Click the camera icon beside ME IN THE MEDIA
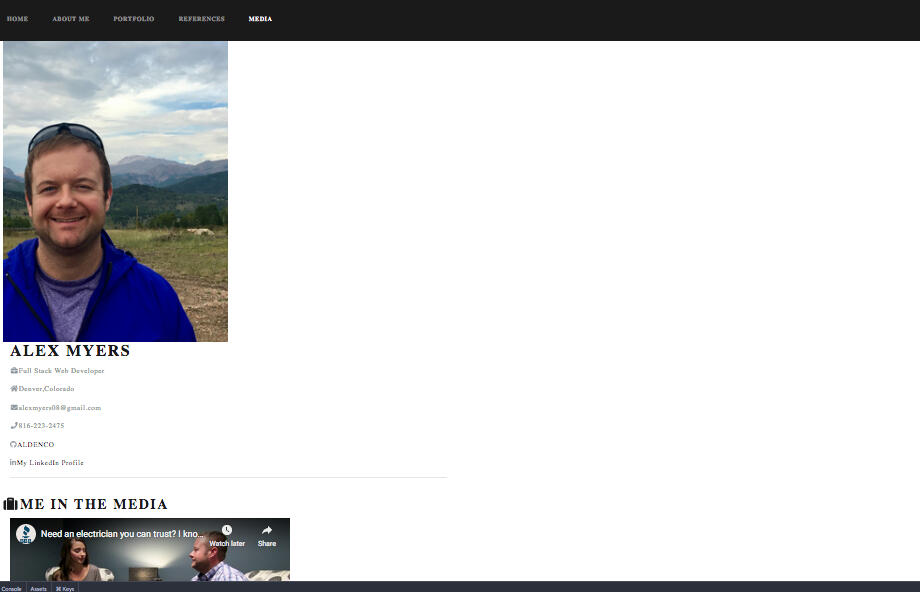920x592 pixels. click(10, 504)
